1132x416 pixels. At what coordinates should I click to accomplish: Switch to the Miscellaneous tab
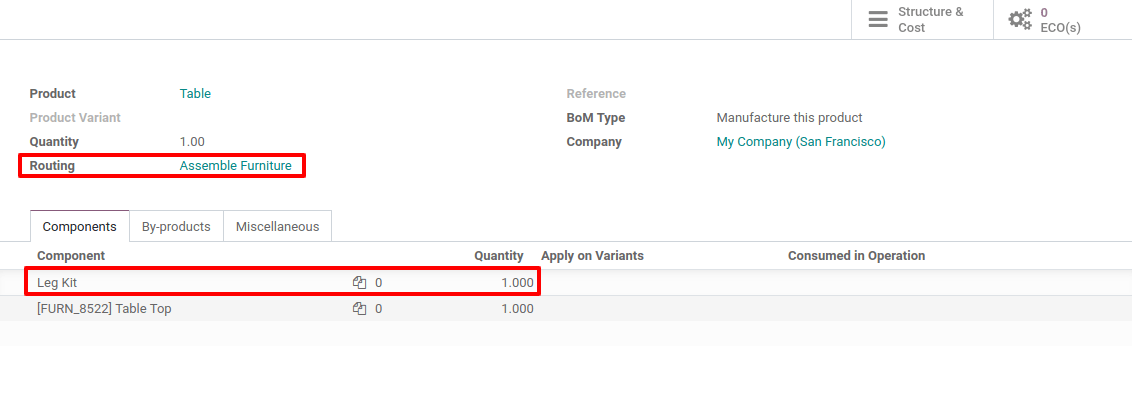[x=277, y=227]
